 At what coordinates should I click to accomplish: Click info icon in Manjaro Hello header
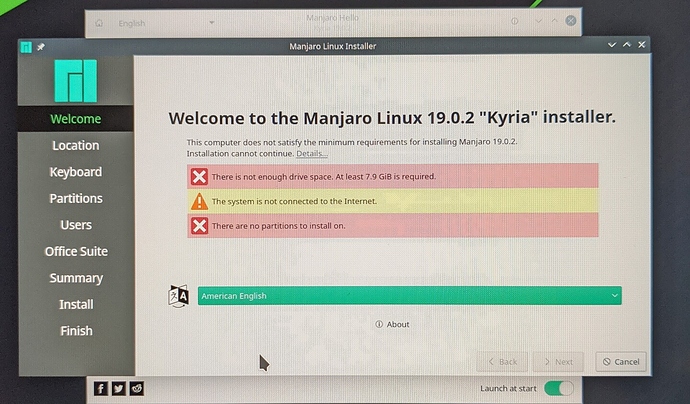[514, 21]
